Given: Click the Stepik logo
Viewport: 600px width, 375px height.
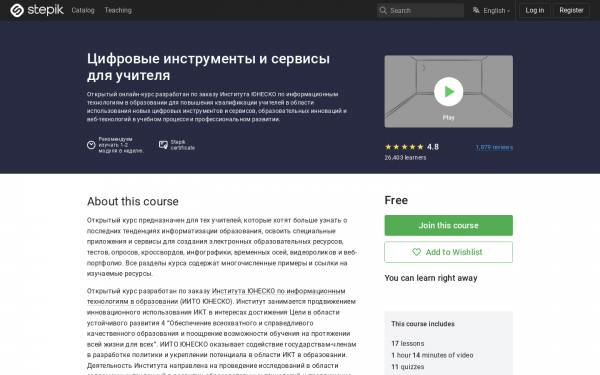Looking at the screenshot, I should (x=37, y=10).
